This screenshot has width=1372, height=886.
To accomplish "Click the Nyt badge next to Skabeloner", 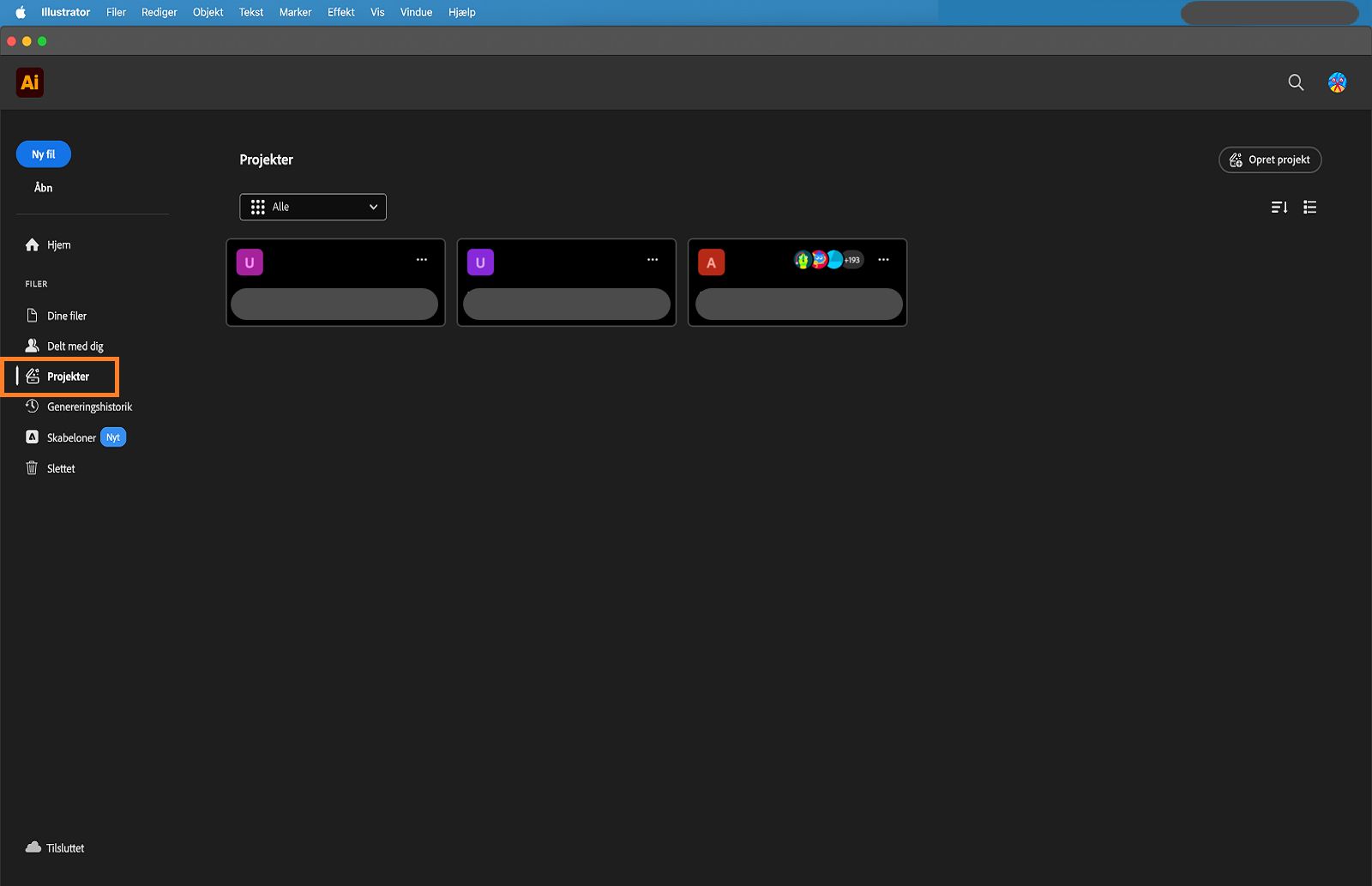I will pyautogui.click(x=113, y=437).
